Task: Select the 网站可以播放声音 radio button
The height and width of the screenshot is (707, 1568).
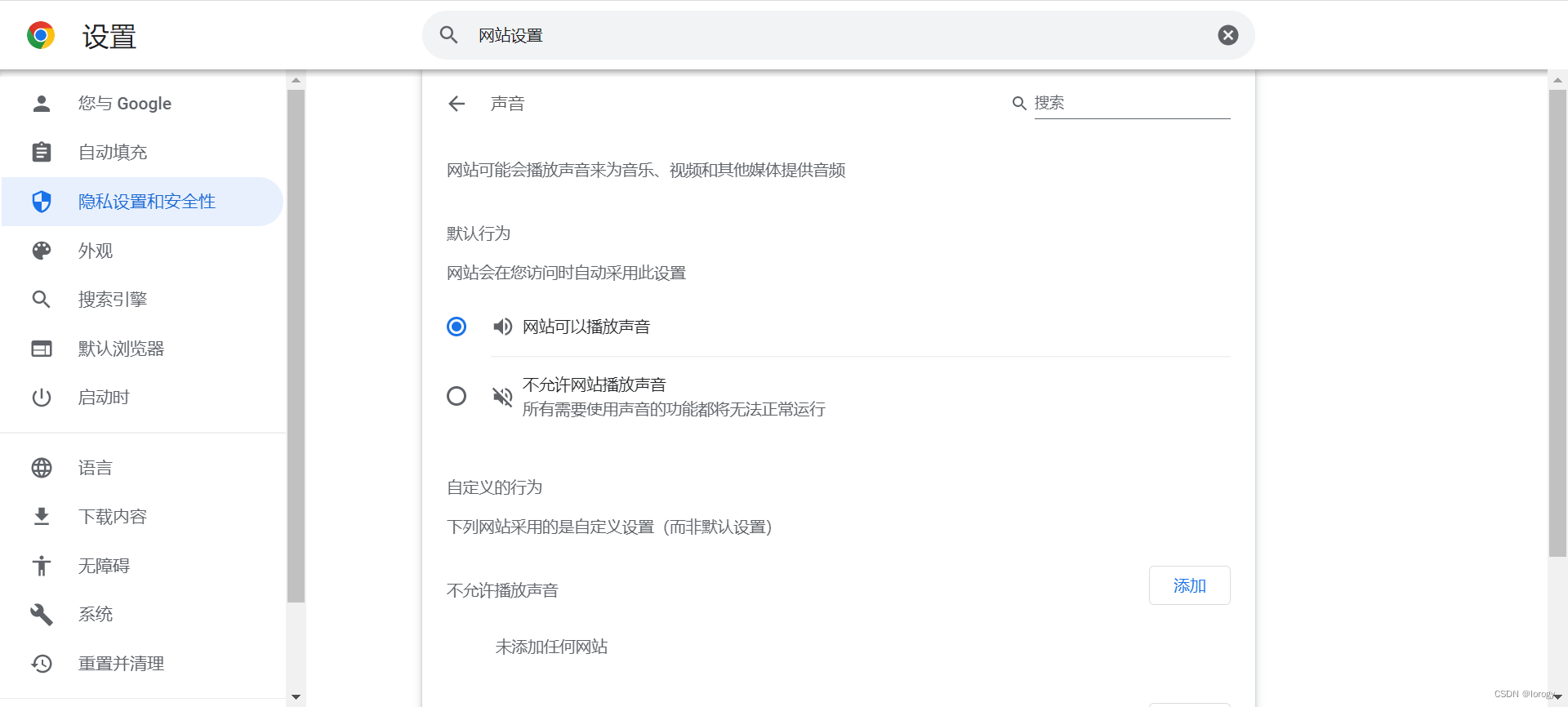Action: tap(457, 327)
